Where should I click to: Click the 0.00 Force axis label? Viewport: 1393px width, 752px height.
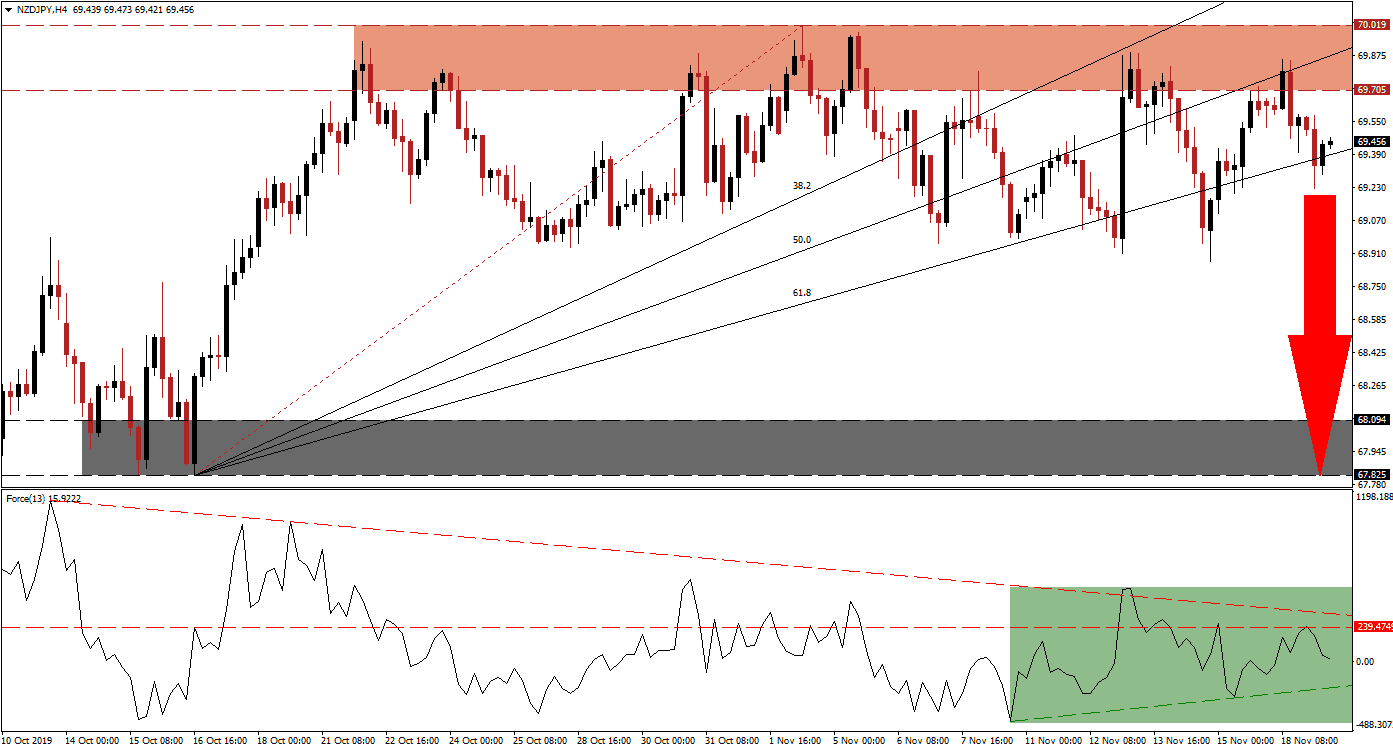tap(1365, 661)
